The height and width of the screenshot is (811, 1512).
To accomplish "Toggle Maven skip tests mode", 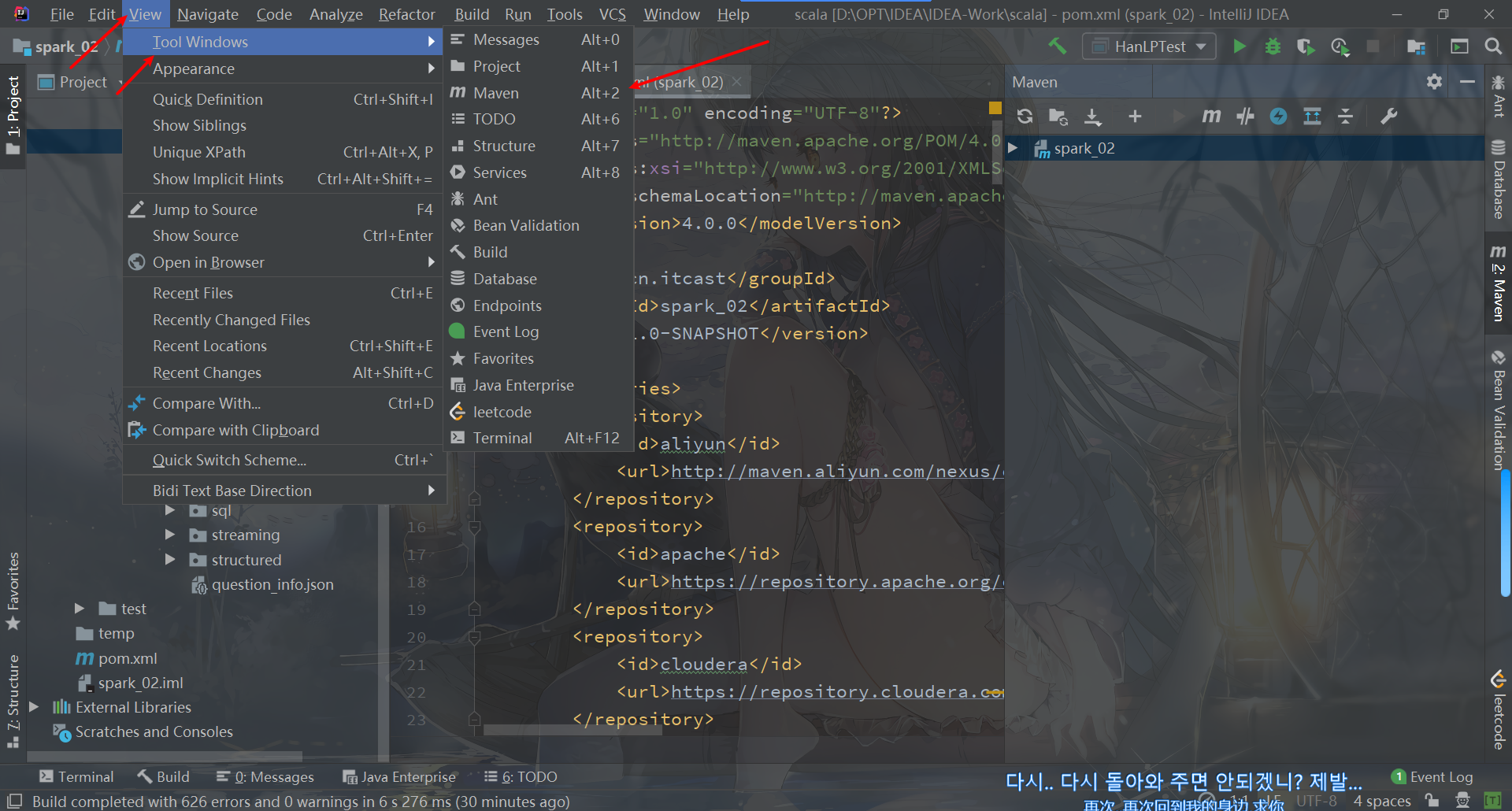I will [x=1278, y=117].
